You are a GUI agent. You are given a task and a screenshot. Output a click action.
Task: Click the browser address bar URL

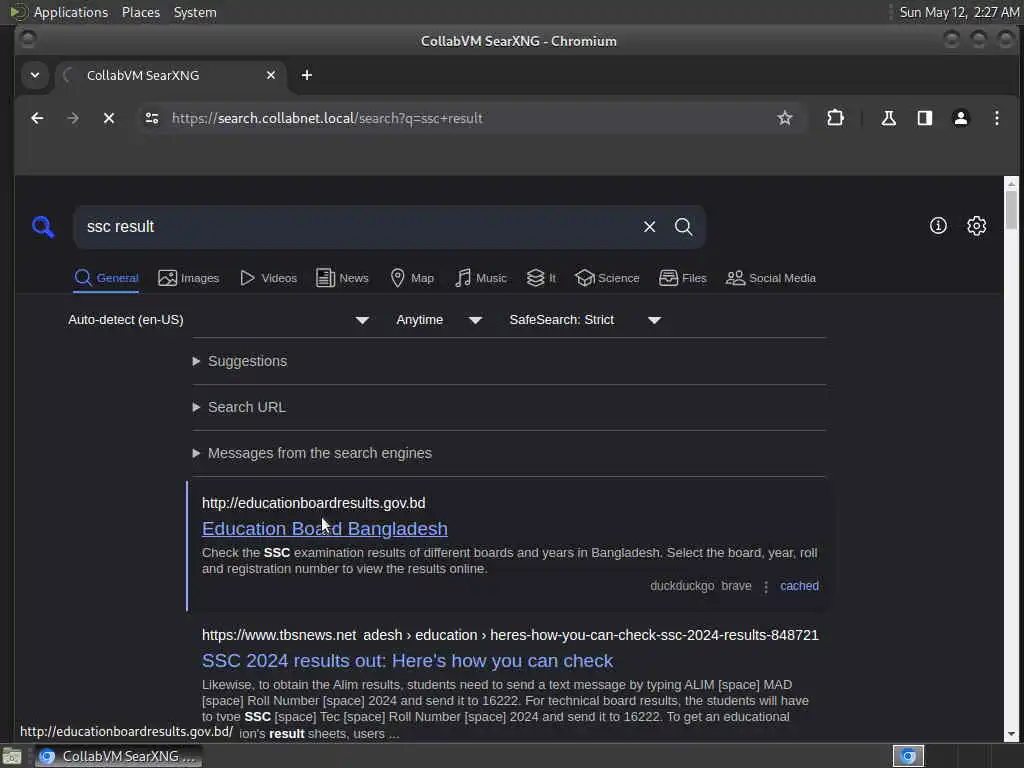pyautogui.click(x=327, y=118)
